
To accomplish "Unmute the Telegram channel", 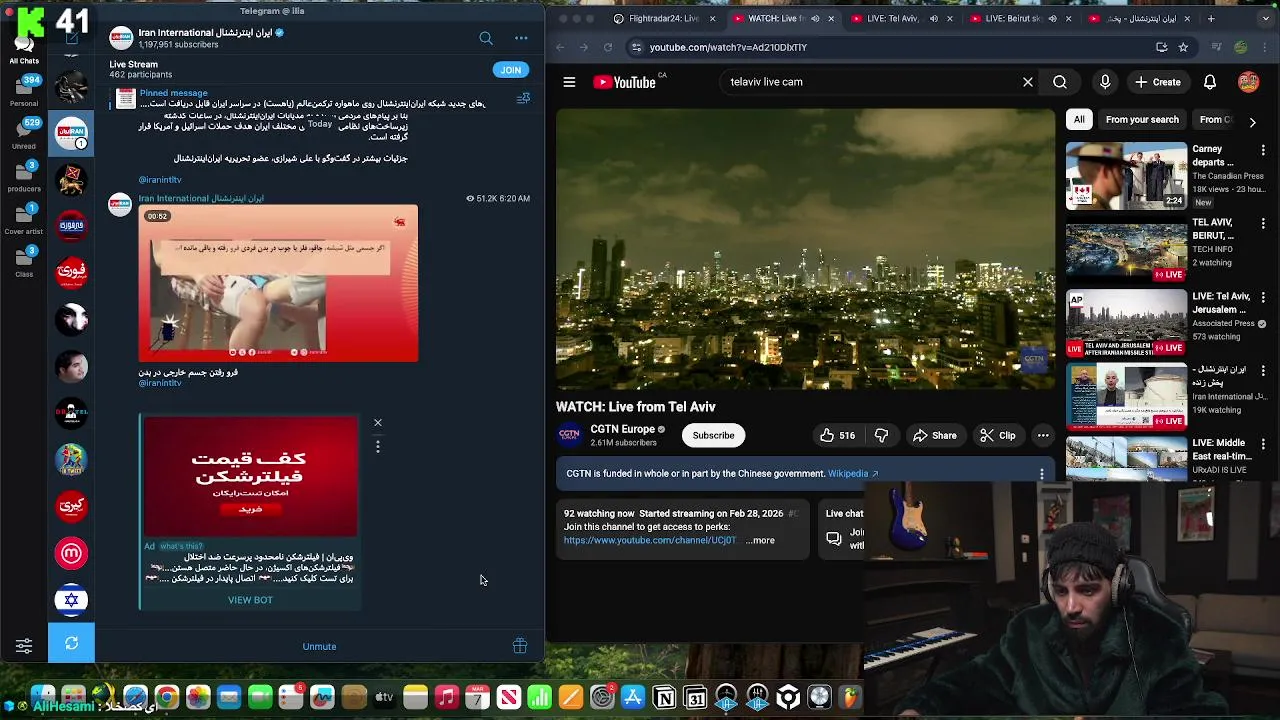I will tap(319, 647).
